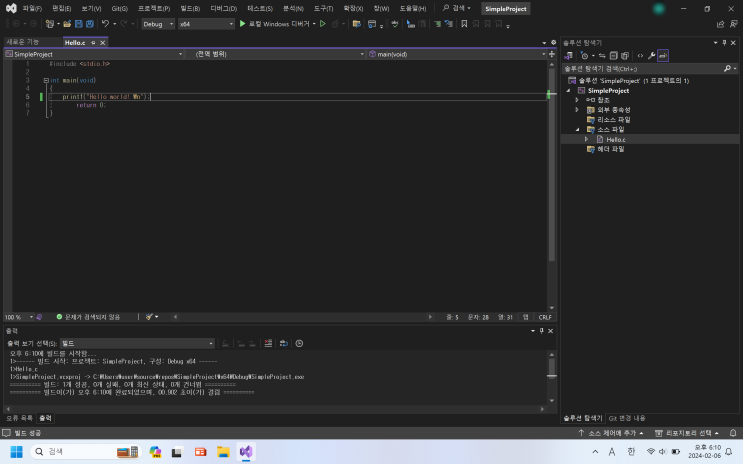743x464 pixels.
Task: Switch to the 오류 목록 tab
Action: (x=19, y=418)
